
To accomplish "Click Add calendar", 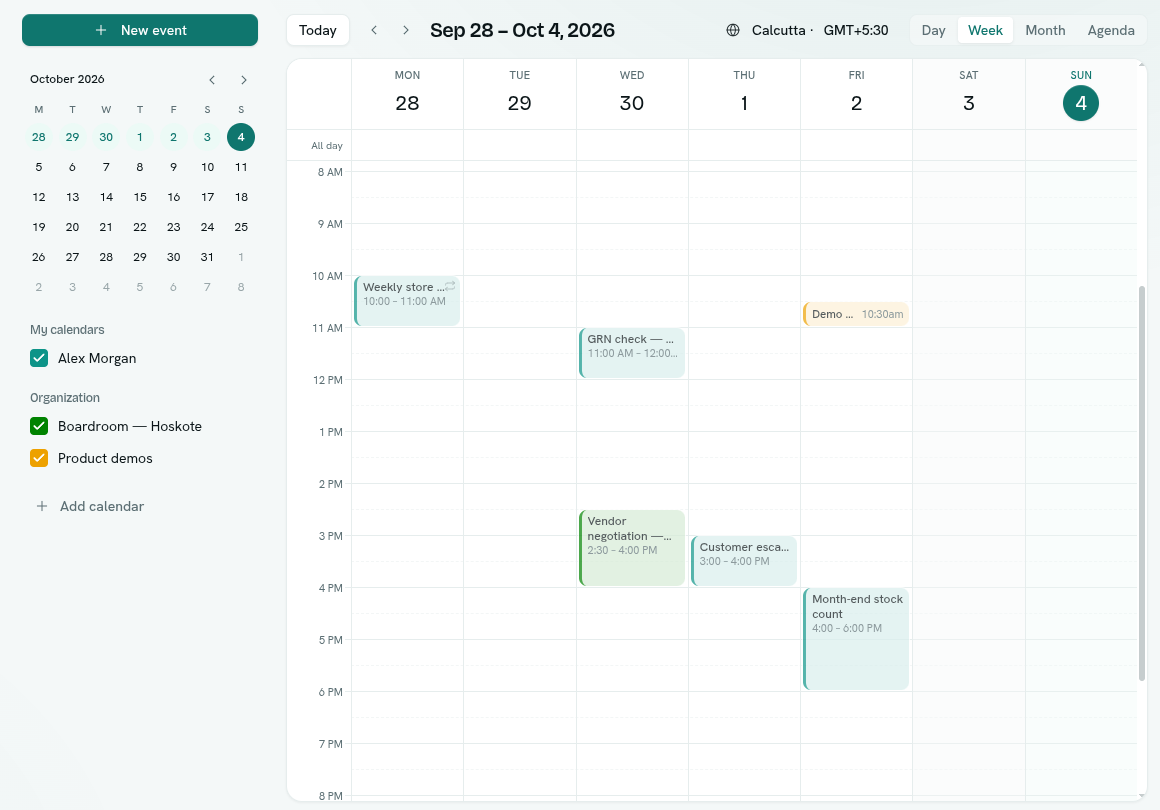I will click(x=89, y=506).
